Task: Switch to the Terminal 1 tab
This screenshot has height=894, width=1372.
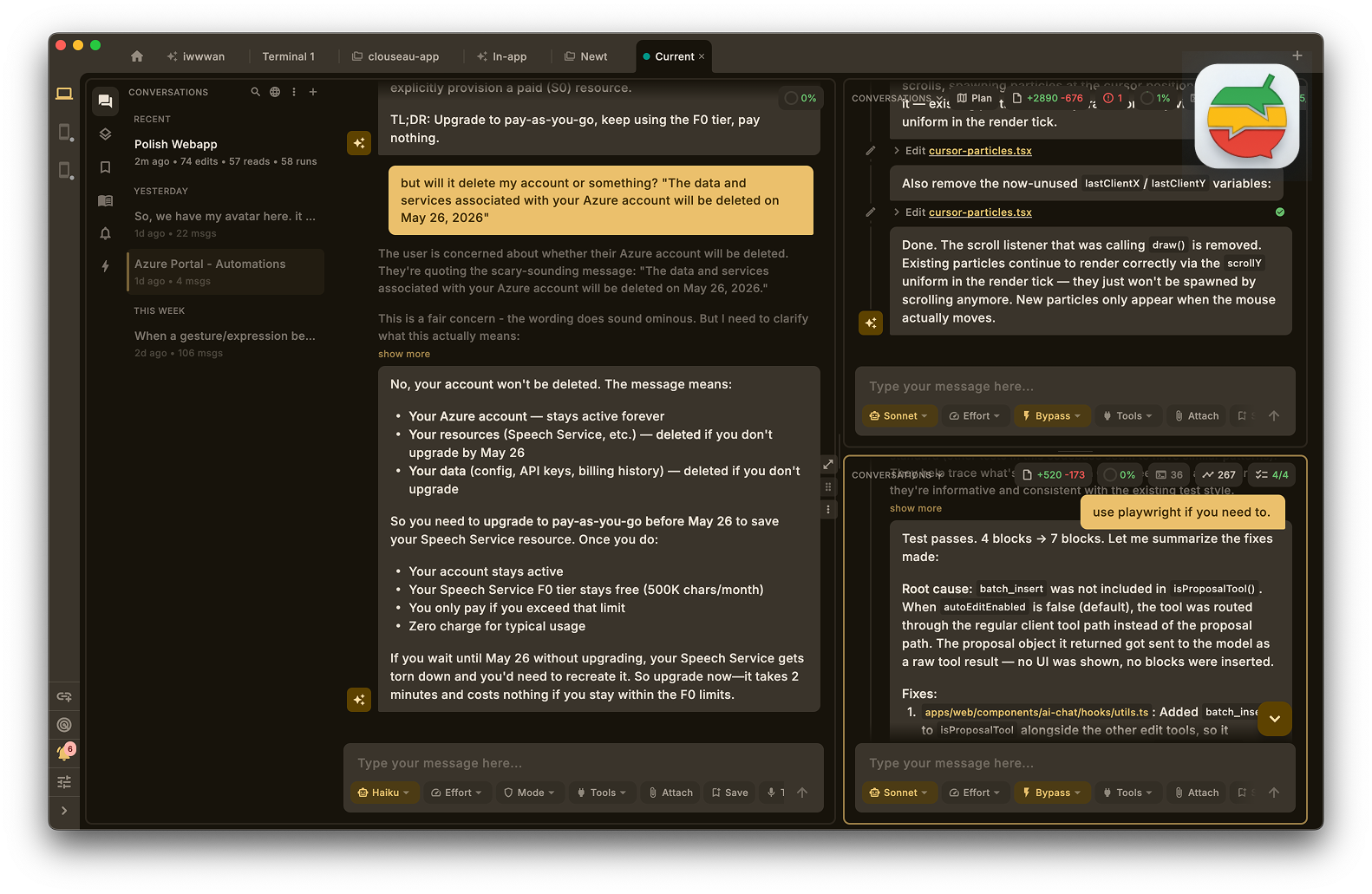Action: 289,56
